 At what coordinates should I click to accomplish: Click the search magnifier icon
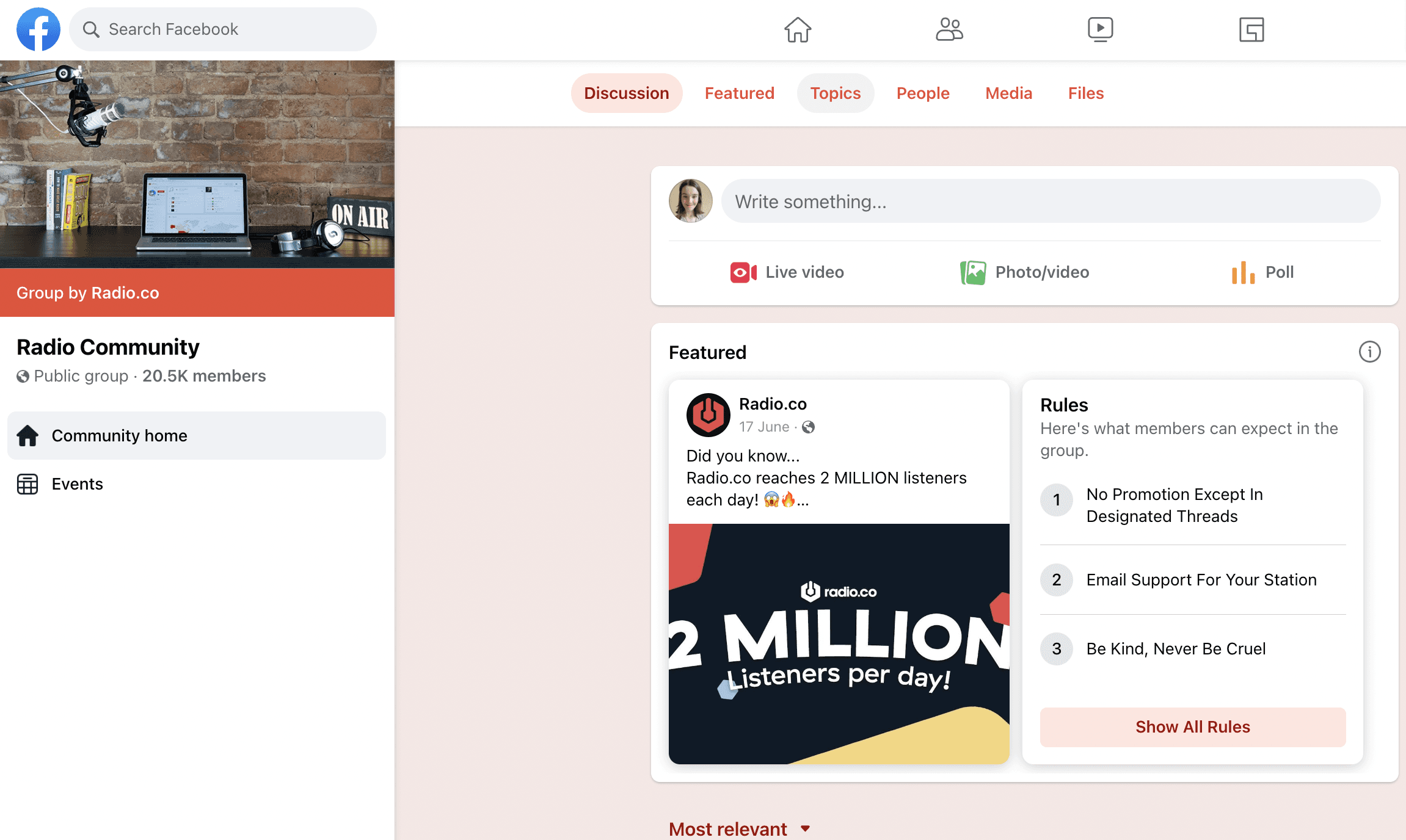91,29
